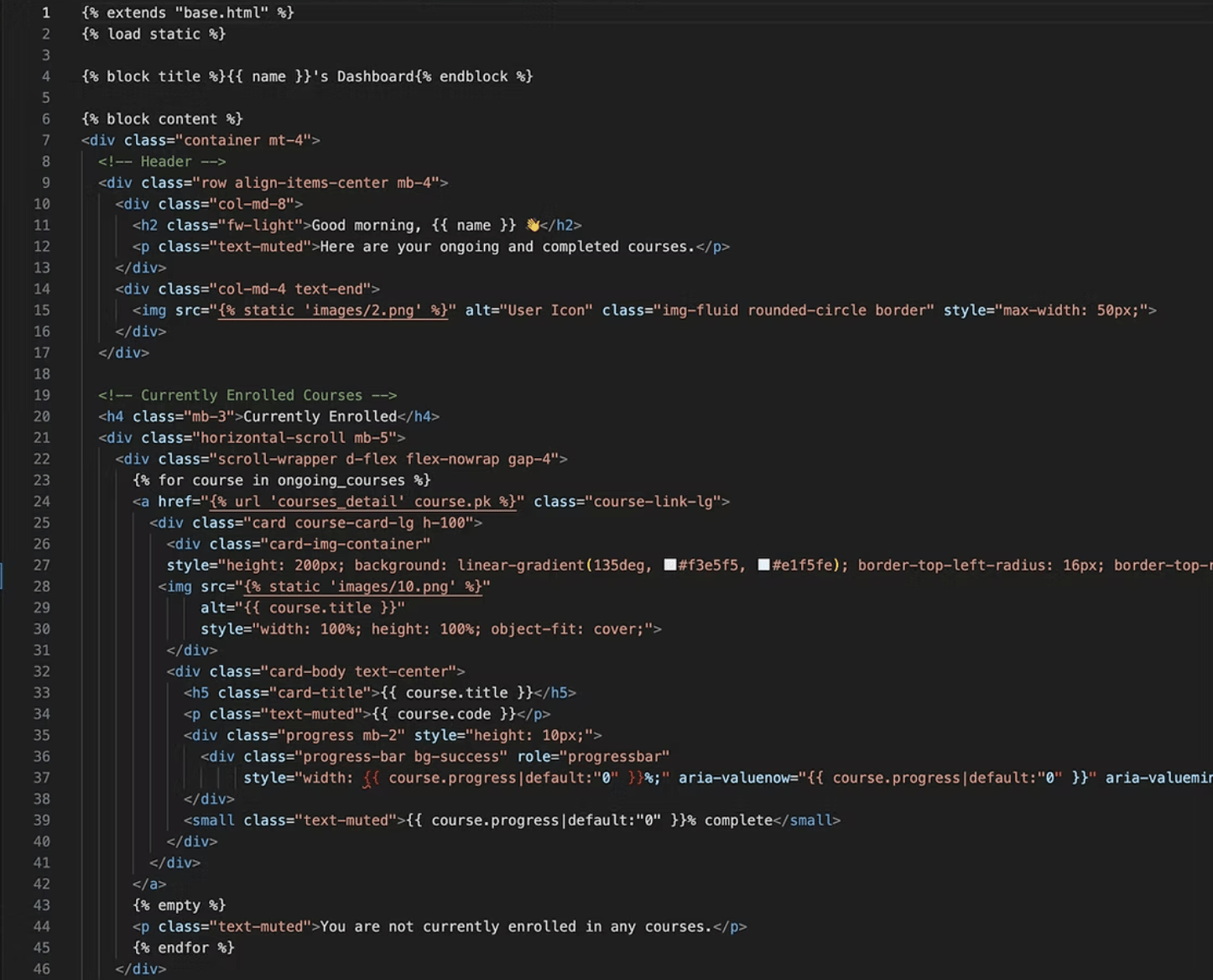Select line number 23 in the gutter
Screen dimensions: 1213x980
(41, 480)
